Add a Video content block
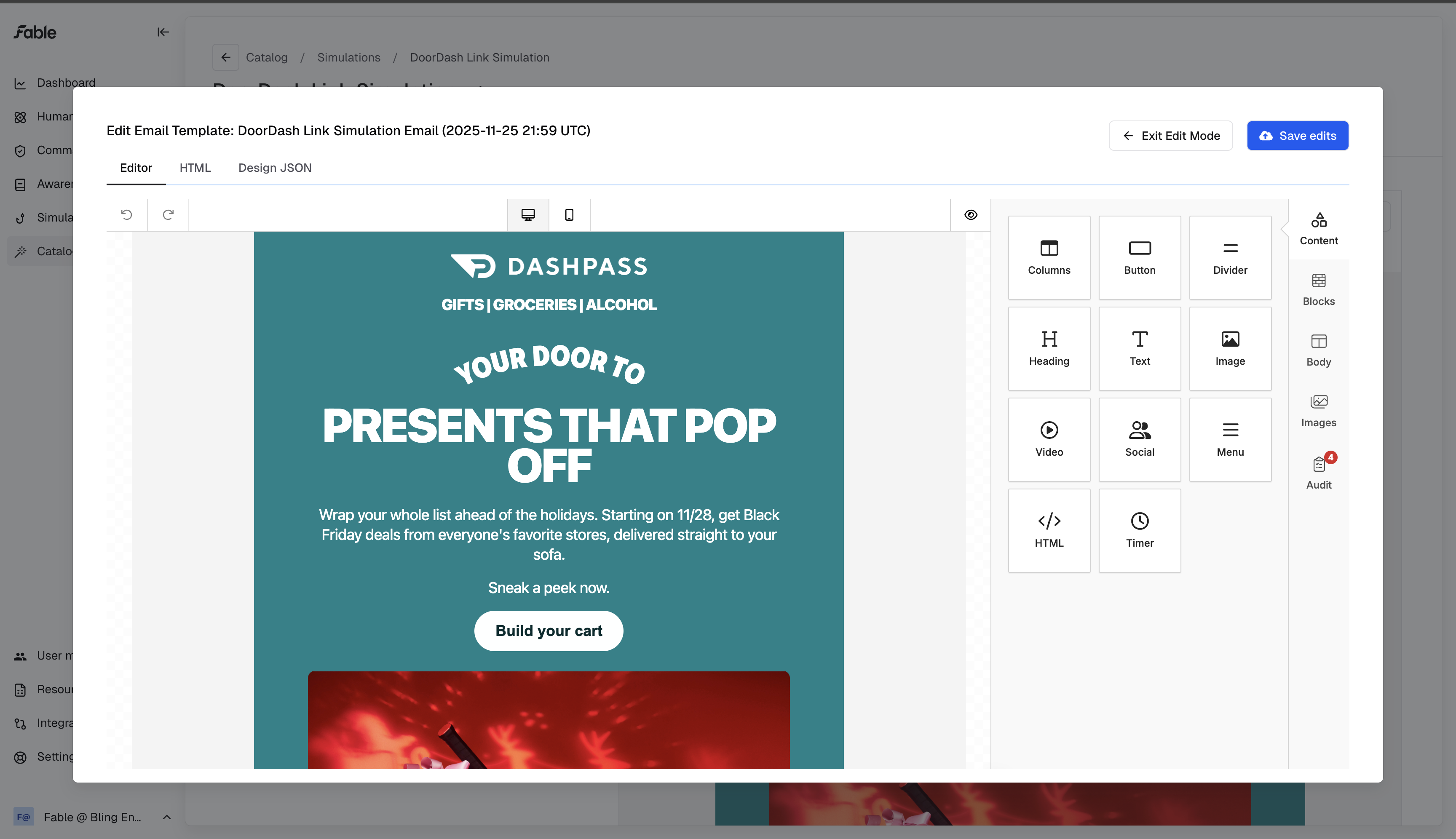 coord(1049,440)
